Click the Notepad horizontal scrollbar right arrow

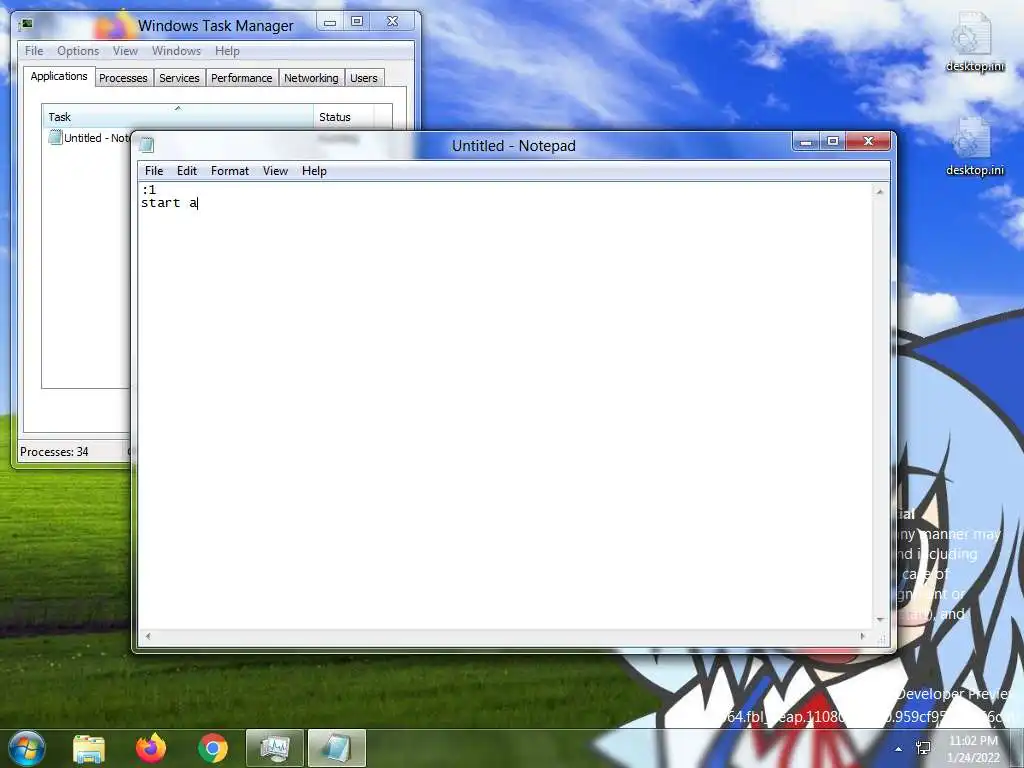pos(863,636)
